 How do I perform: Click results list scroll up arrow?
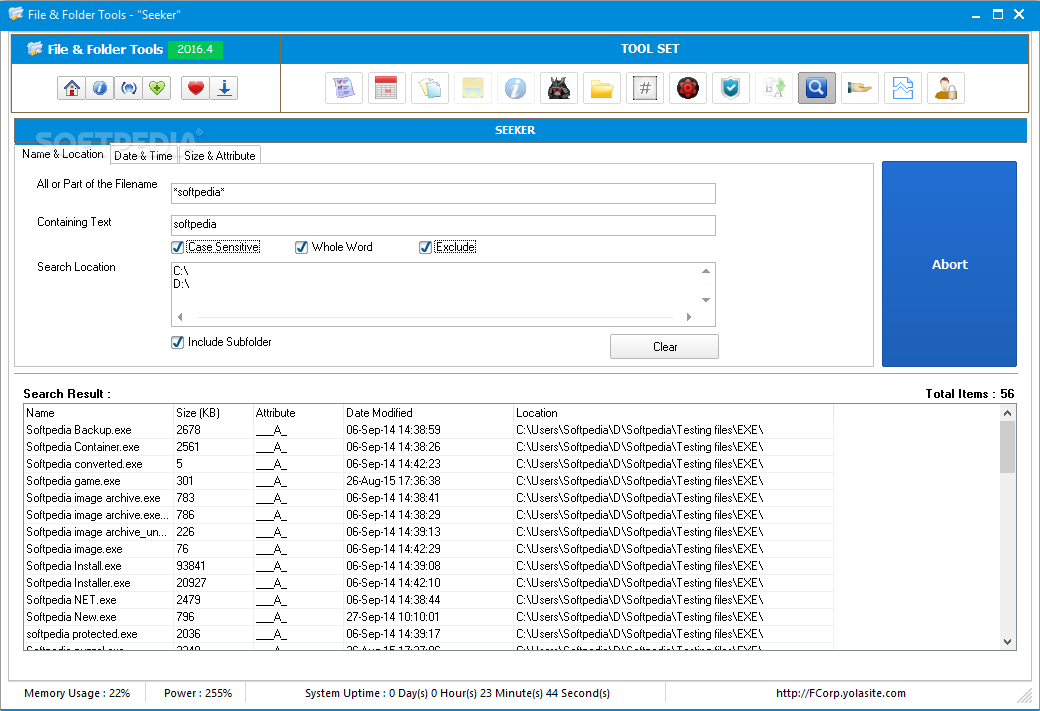1008,413
